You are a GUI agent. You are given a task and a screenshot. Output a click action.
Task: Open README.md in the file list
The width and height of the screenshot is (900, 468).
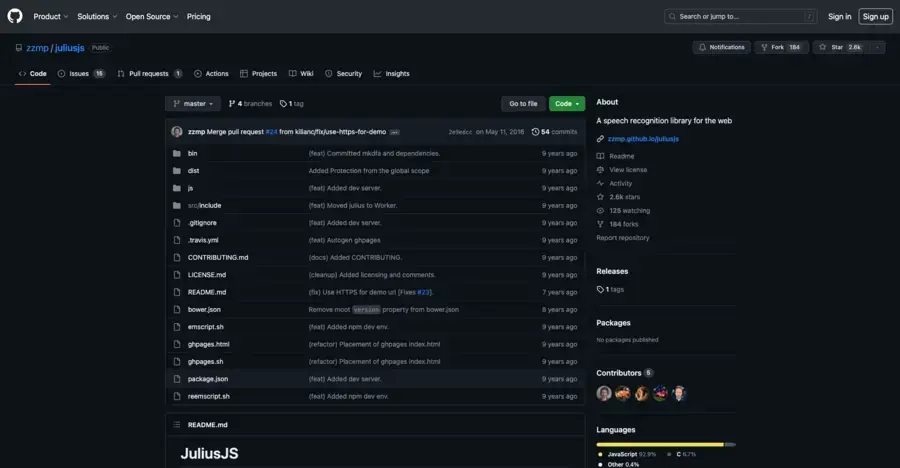[x=207, y=292]
